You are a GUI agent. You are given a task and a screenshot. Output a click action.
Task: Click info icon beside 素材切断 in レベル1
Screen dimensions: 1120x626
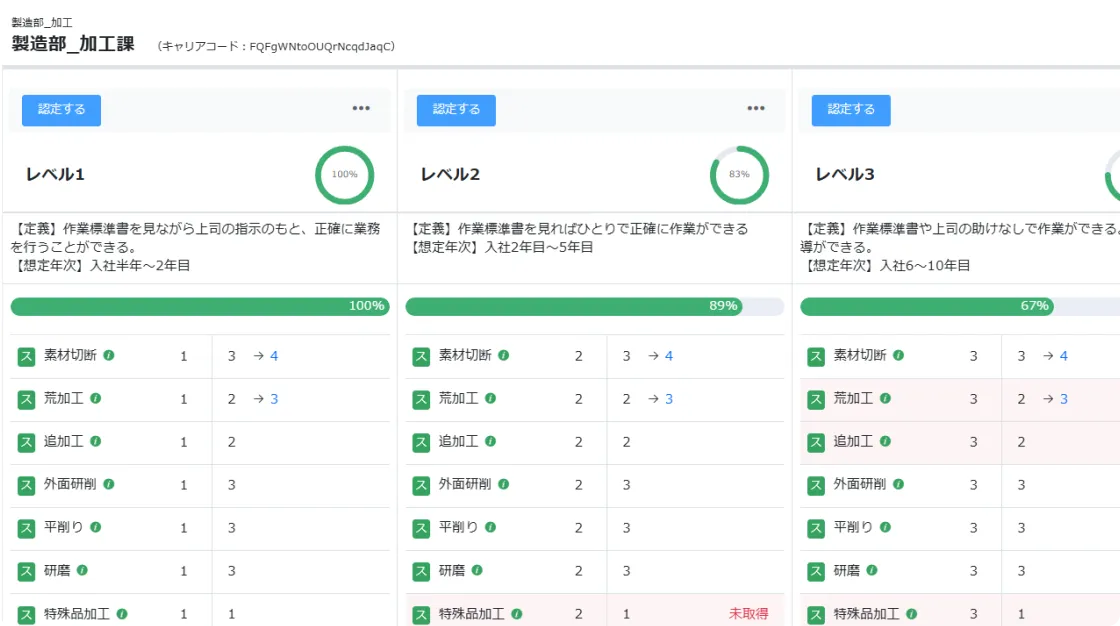tap(109, 355)
